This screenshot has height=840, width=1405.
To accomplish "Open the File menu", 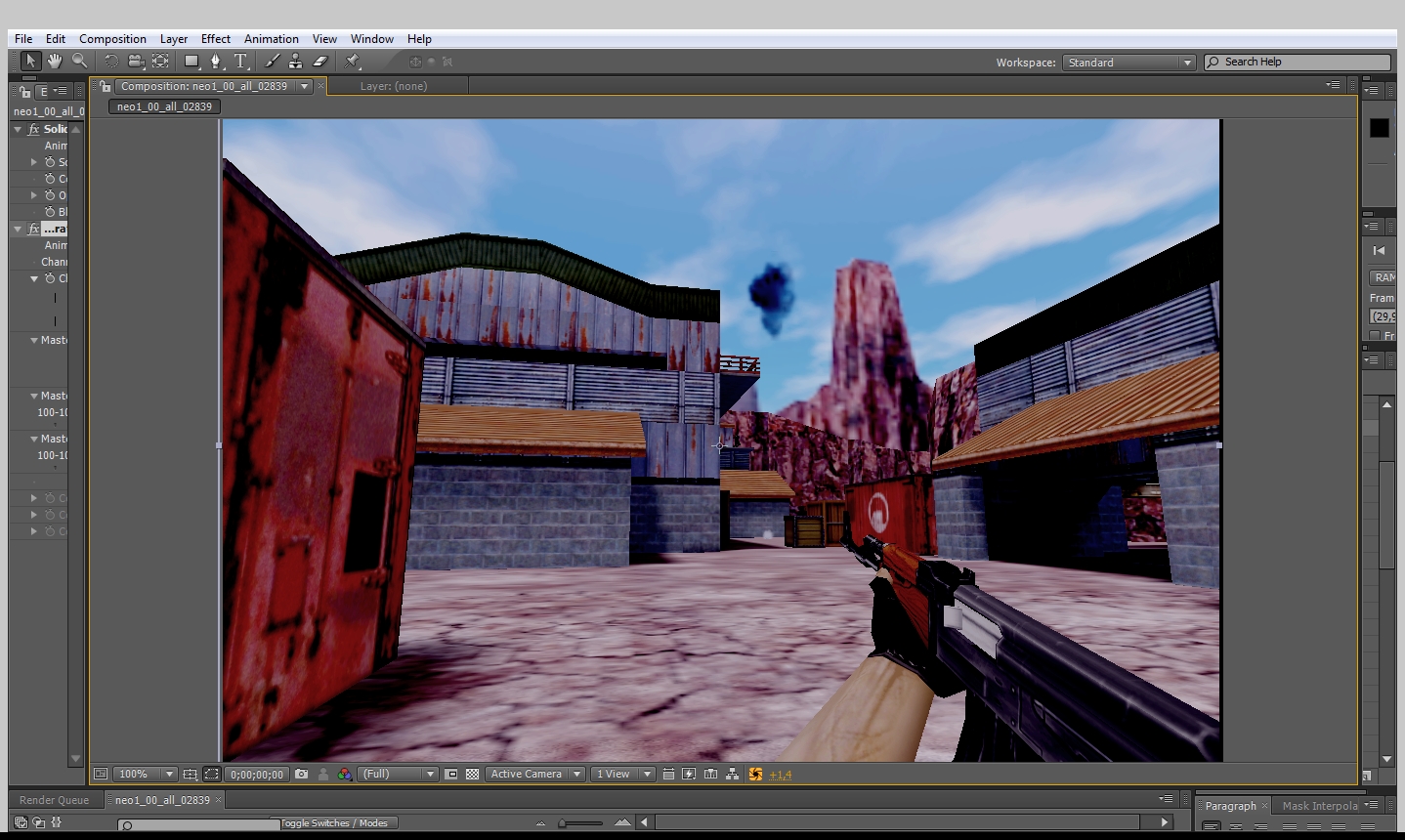I will (x=23, y=39).
